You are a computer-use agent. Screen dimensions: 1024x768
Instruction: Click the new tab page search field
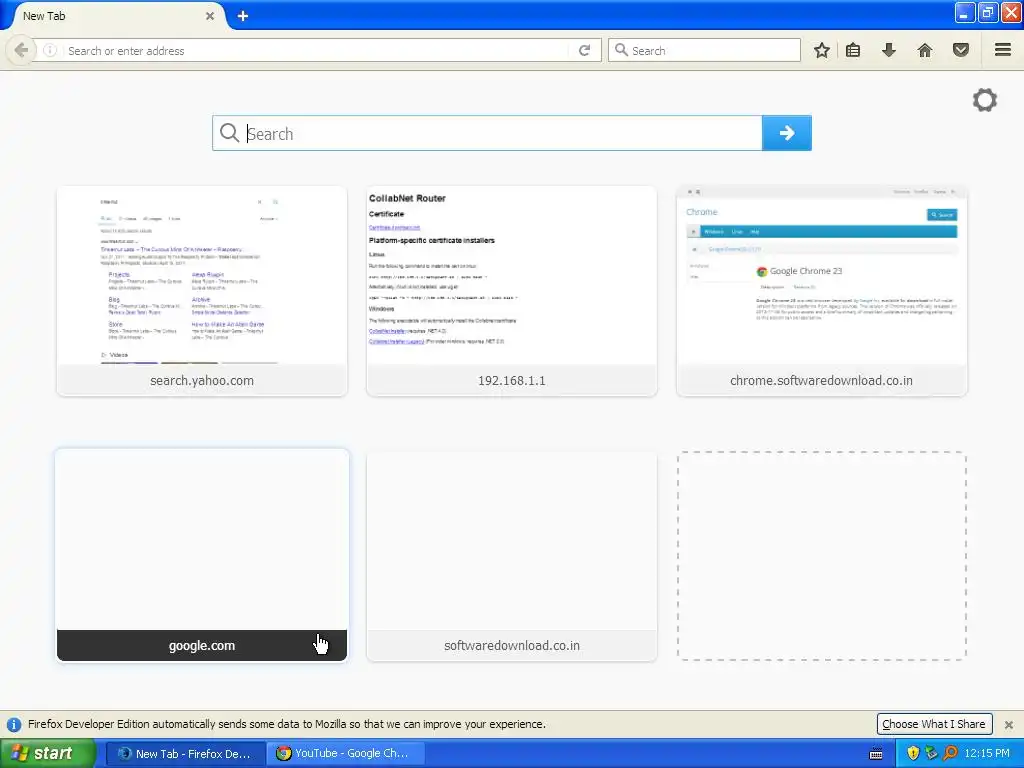(x=487, y=133)
